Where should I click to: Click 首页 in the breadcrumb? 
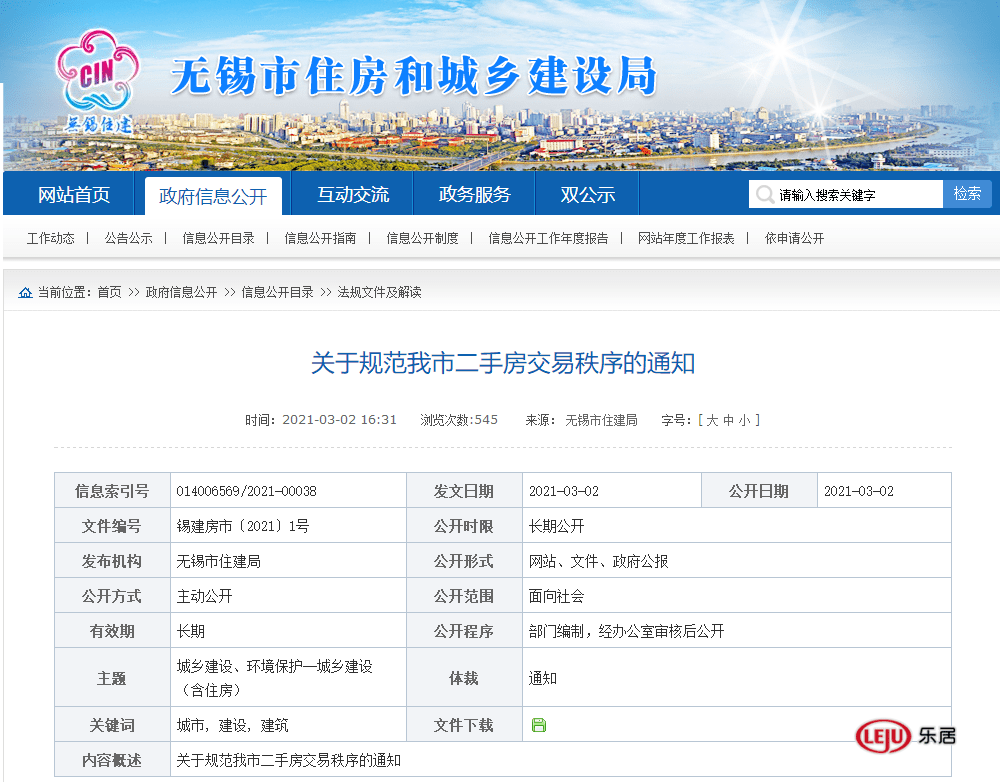pos(109,292)
